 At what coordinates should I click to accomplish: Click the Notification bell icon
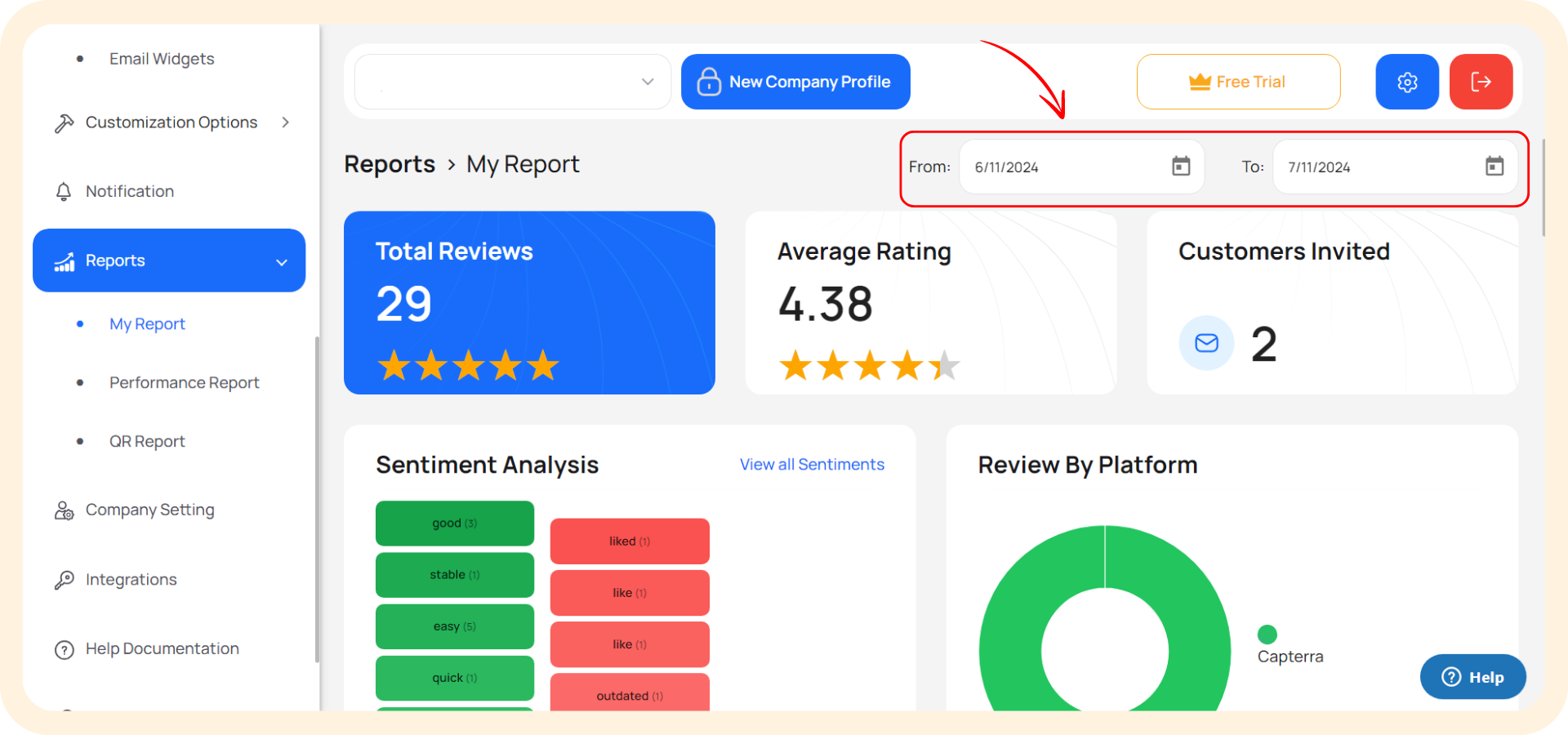tap(64, 192)
